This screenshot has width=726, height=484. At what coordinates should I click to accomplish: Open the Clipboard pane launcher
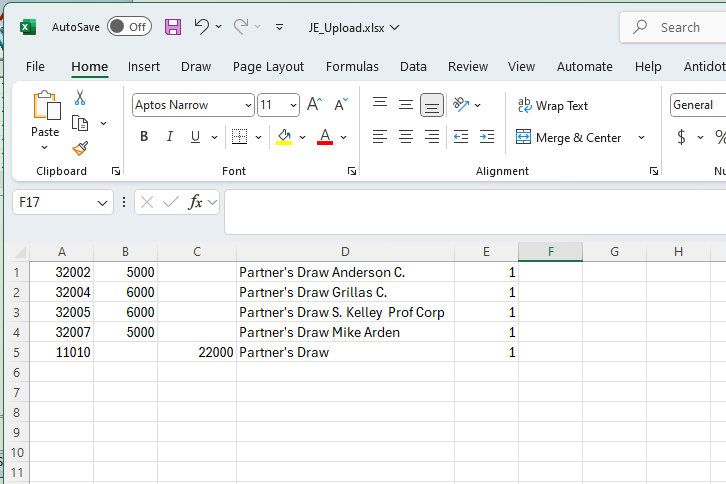click(x=116, y=171)
